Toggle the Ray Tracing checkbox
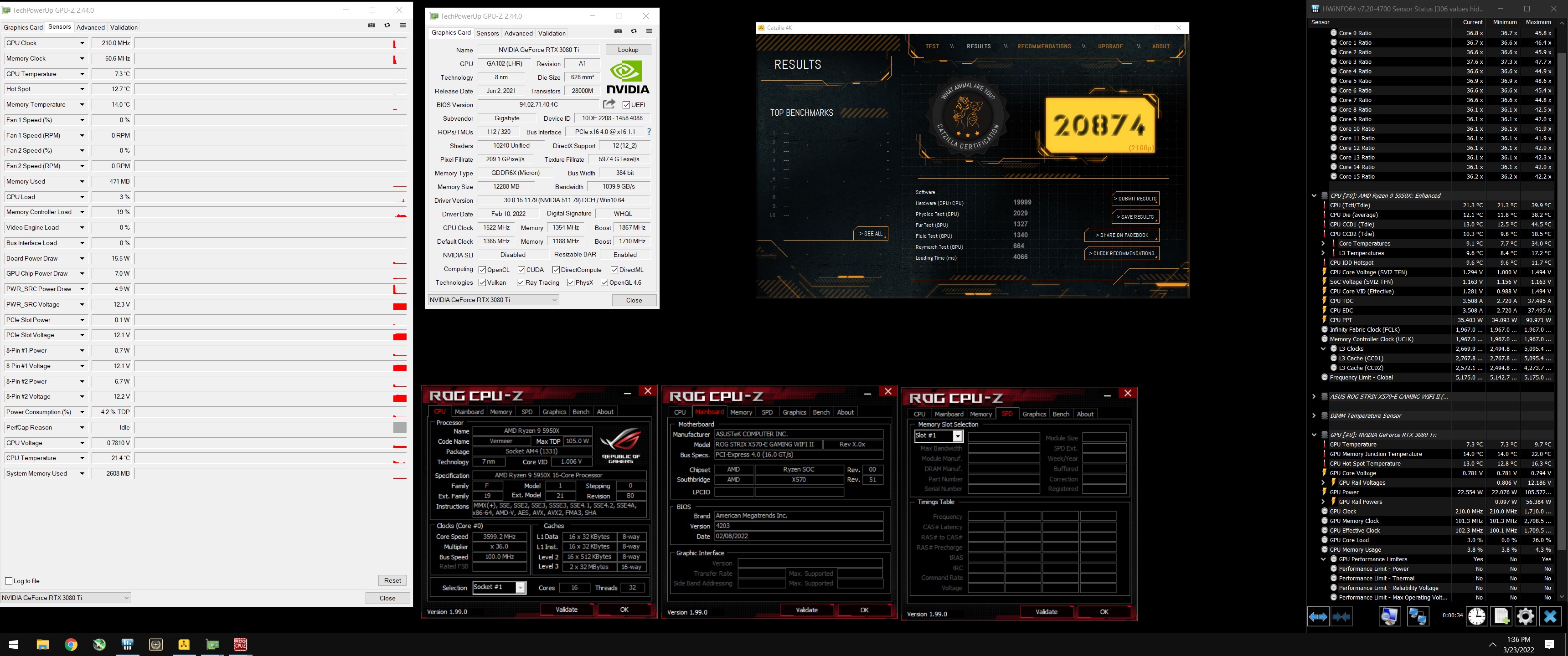This screenshot has height=656, width=1568. [x=521, y=282]
